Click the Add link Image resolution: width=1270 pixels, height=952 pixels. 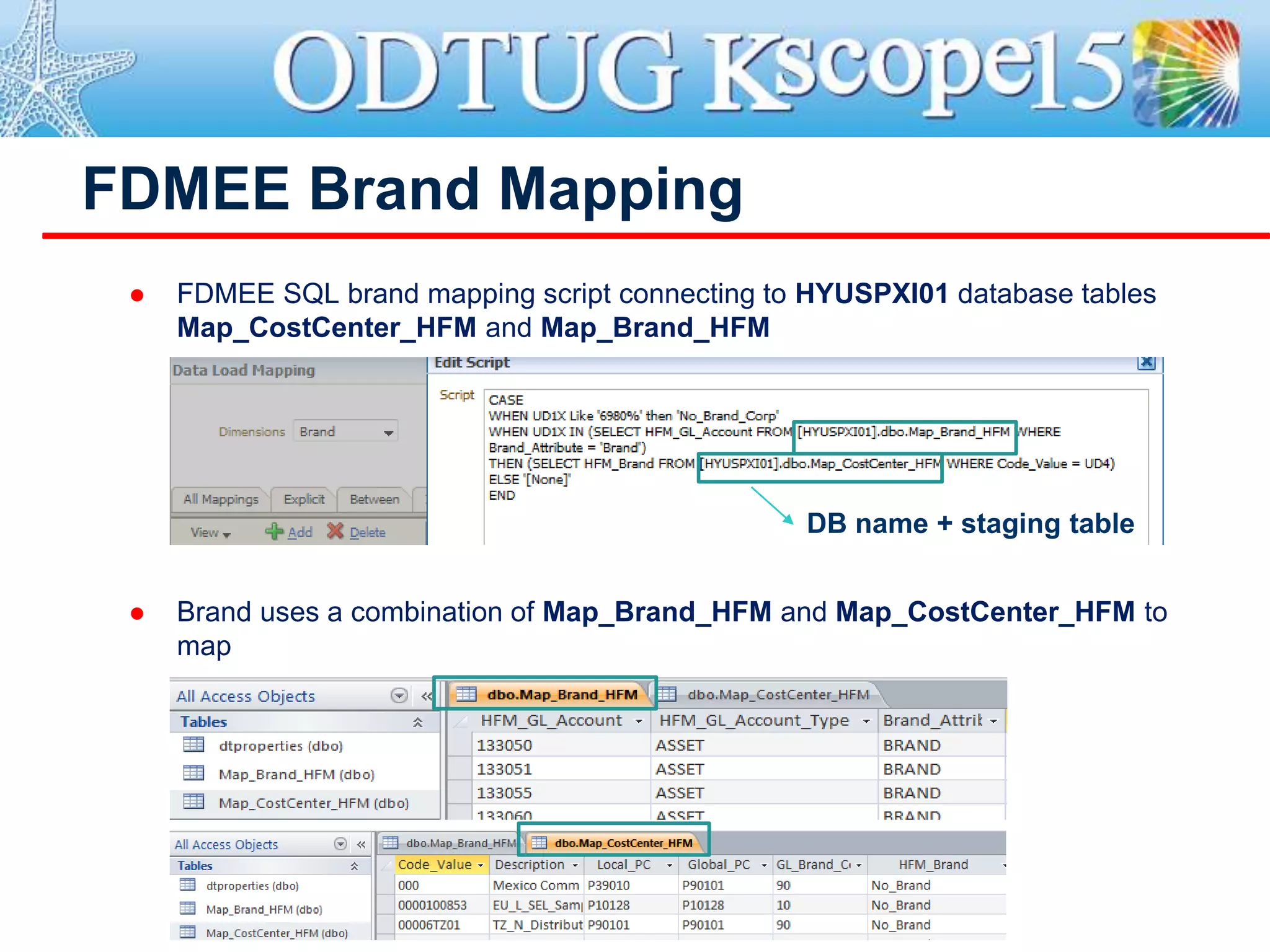point(300,532)
